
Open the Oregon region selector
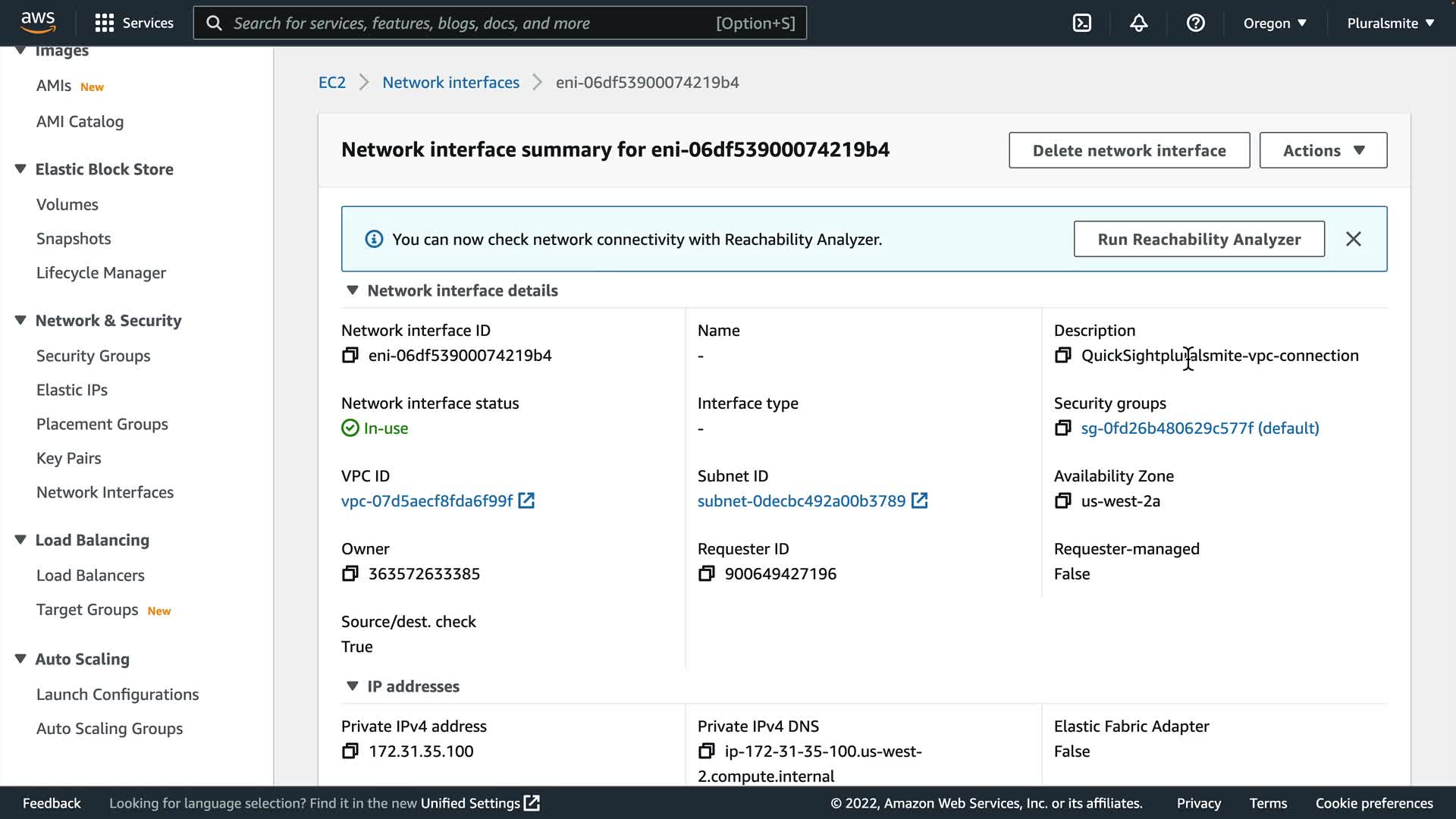(x=1275, y=23)
